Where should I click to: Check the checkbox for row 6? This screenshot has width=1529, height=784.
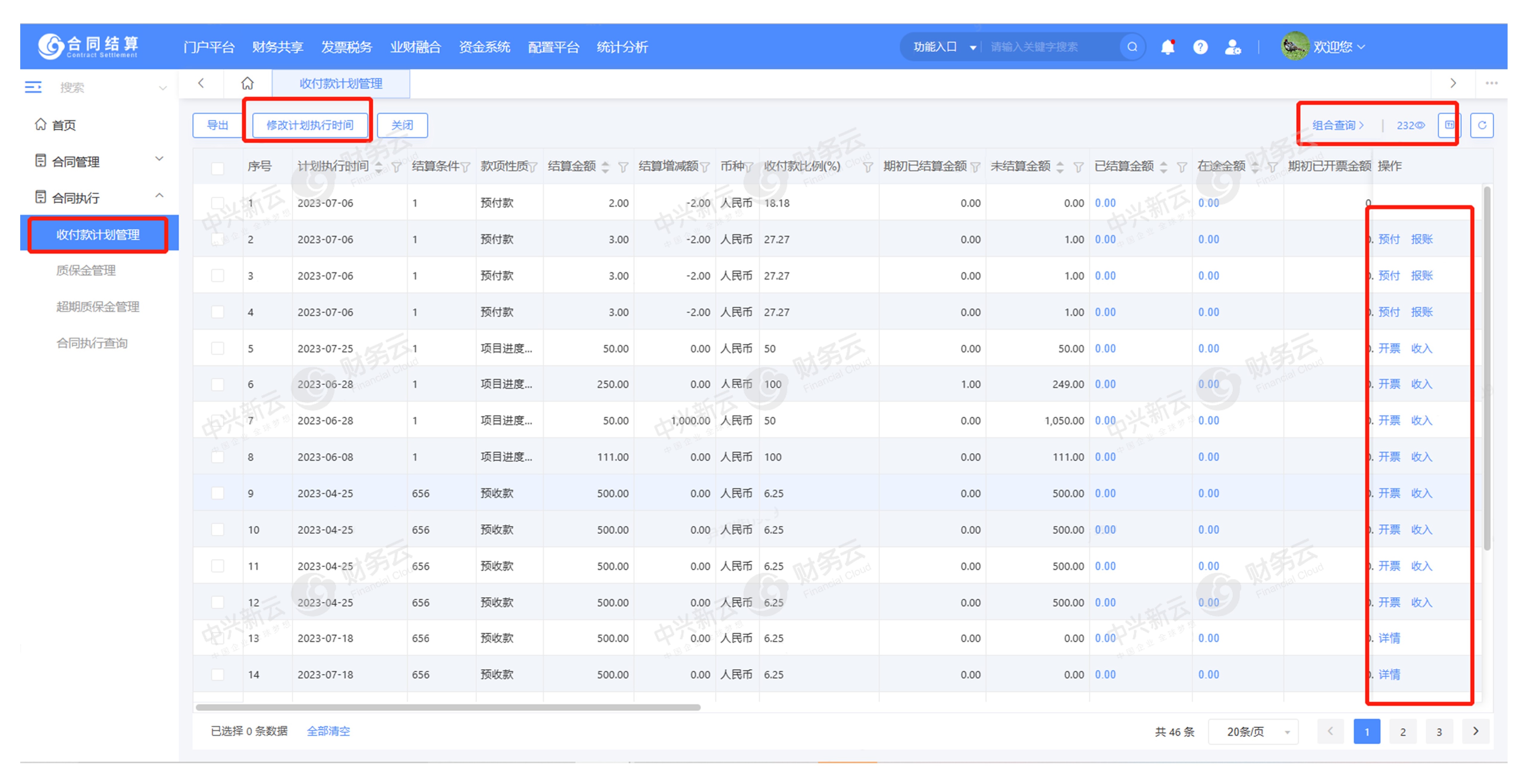point(218,384)
